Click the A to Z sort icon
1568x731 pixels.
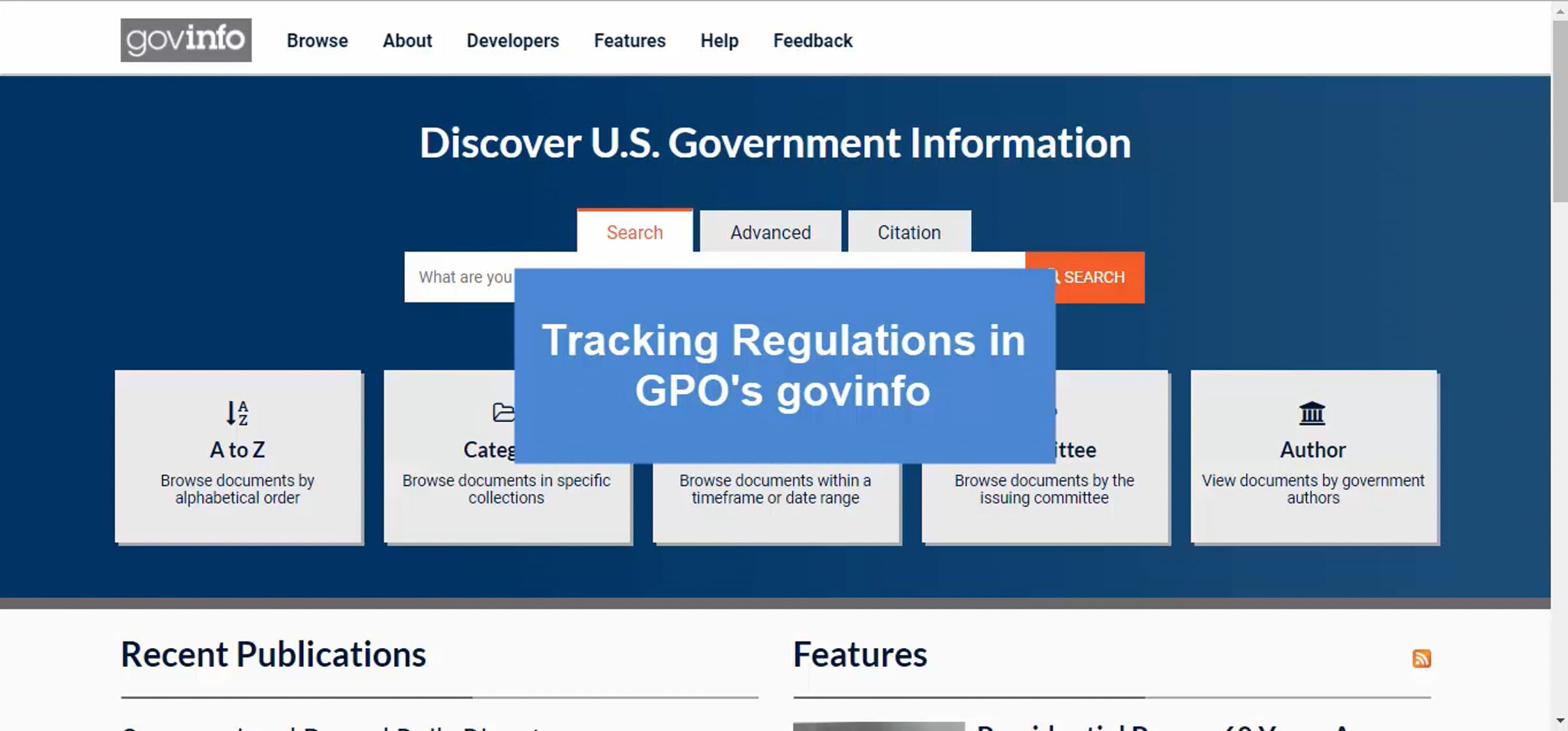(237, 413)
